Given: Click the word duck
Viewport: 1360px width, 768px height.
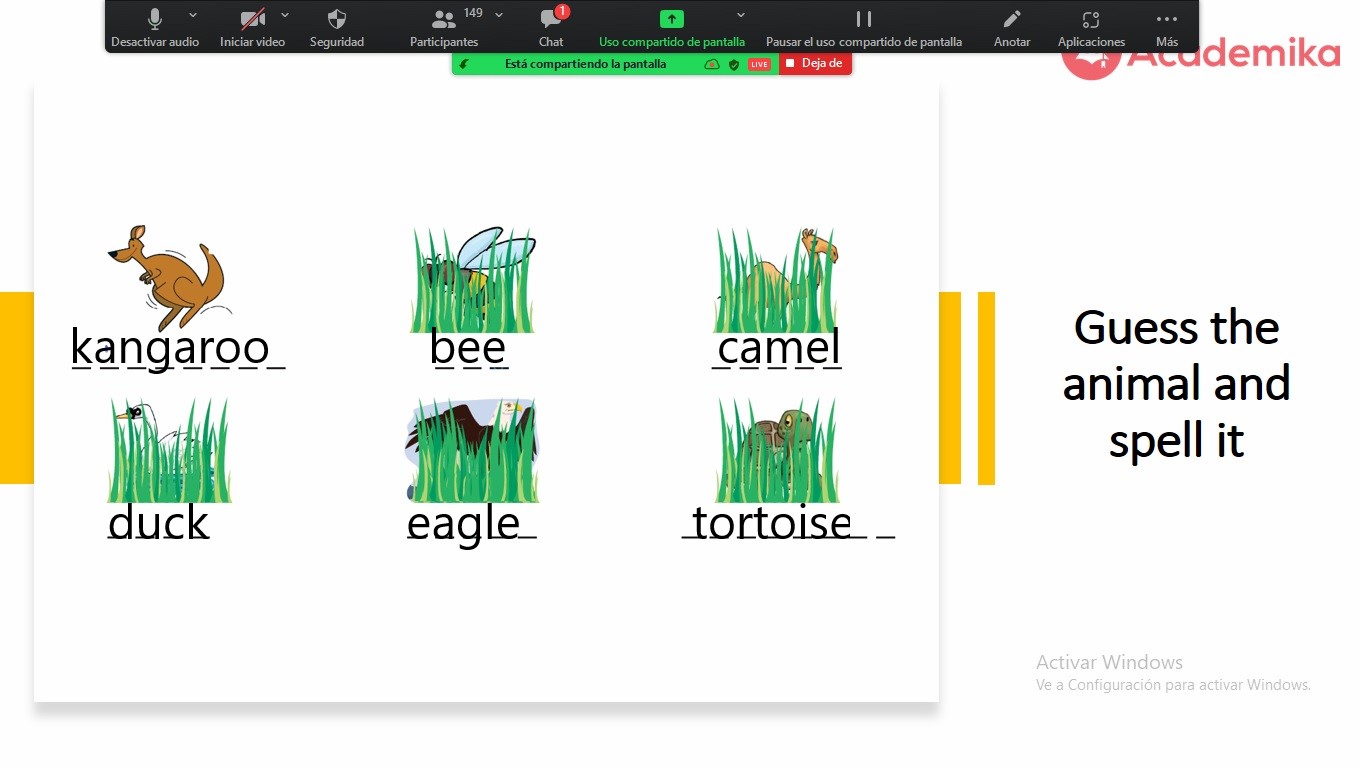Looking at the screenshot, I should 159,521.
